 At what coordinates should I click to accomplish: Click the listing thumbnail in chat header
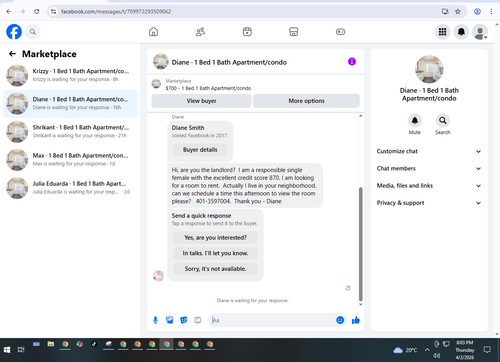[156, 84]
